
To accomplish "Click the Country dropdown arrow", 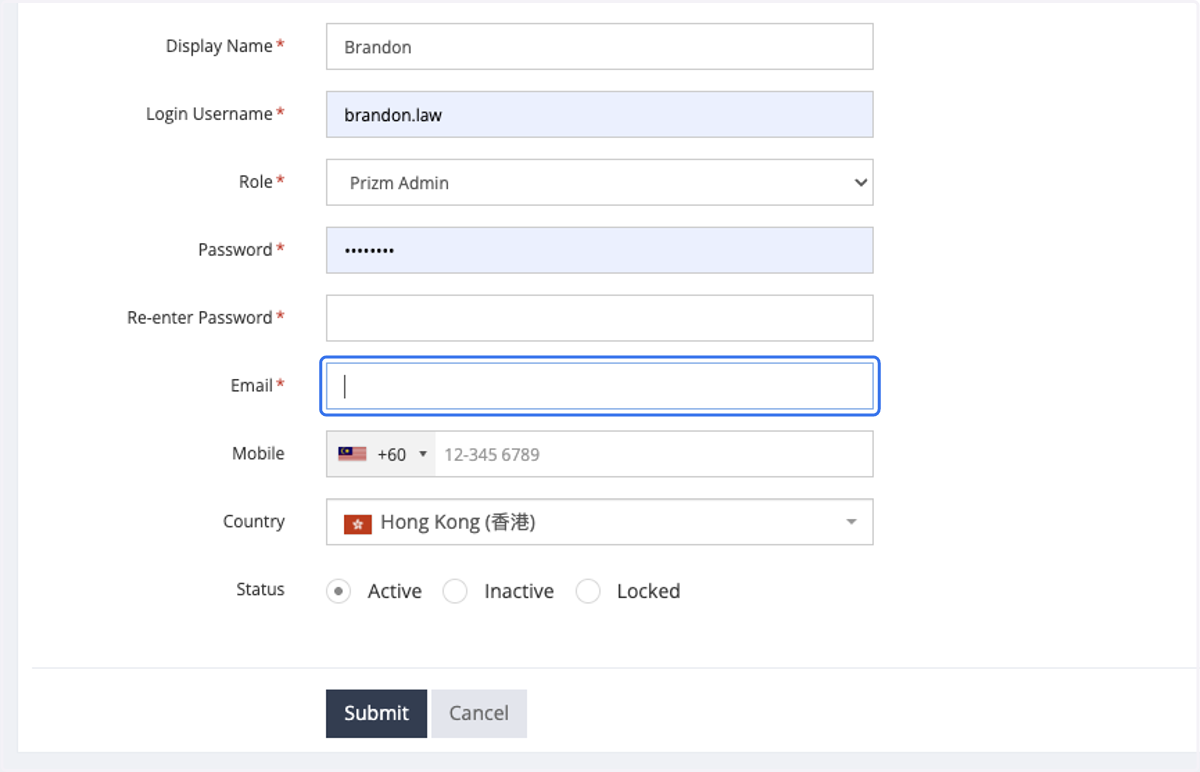I will [851, 522].
